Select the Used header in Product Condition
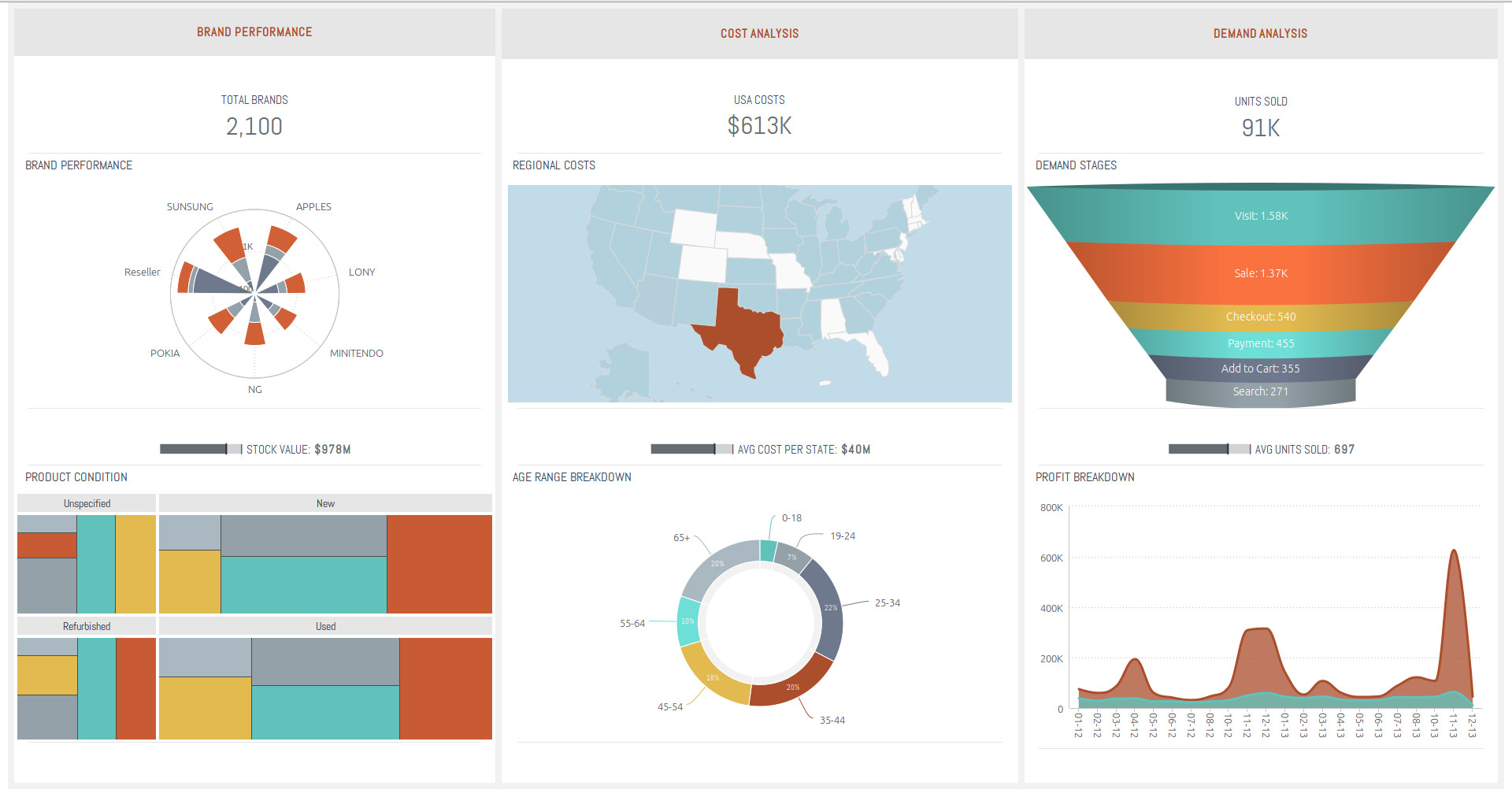The image size is (1512, 797). pyautogui.click(x=325, y=625)
